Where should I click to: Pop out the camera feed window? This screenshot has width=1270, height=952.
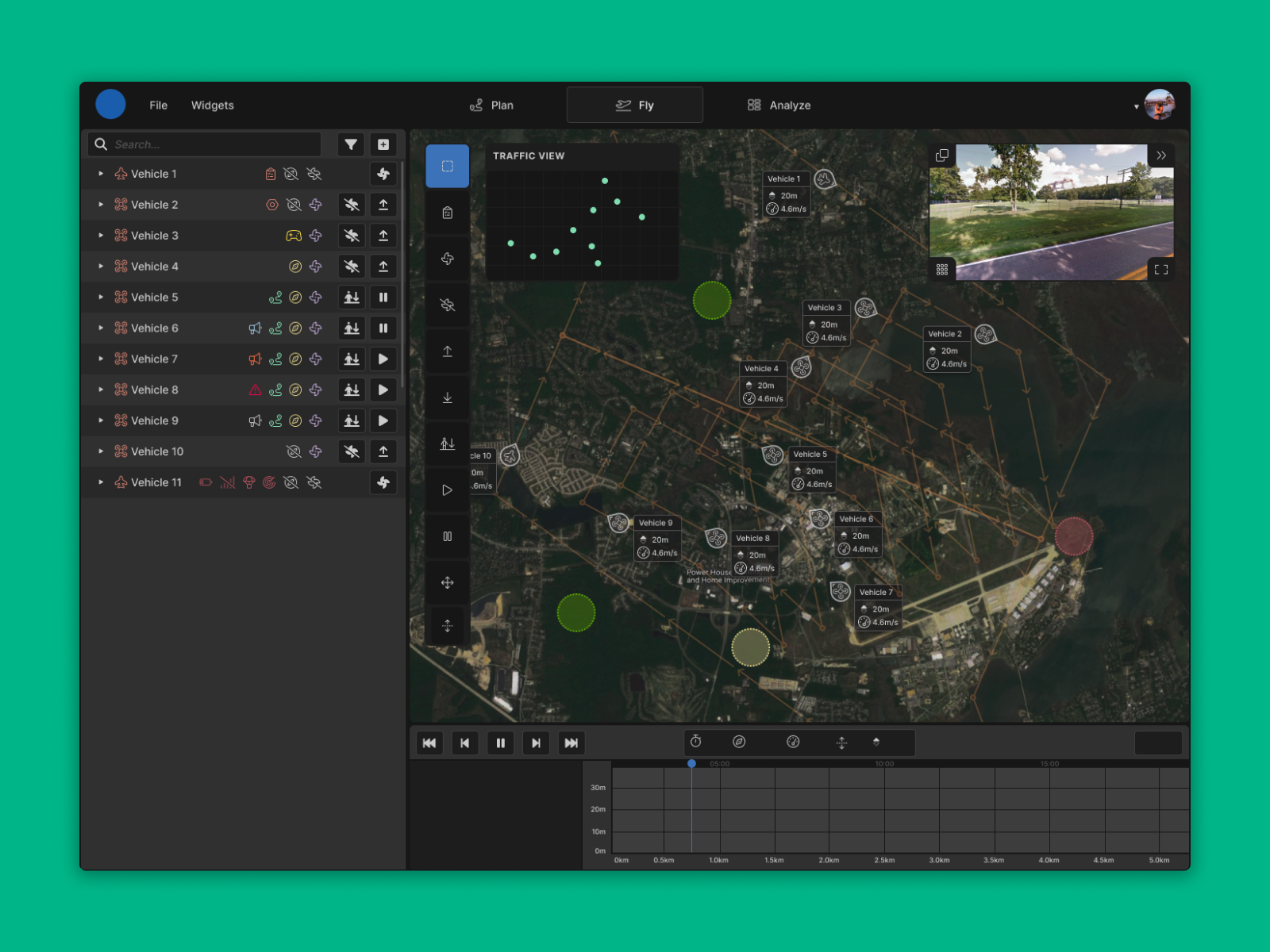pos(942,155)
